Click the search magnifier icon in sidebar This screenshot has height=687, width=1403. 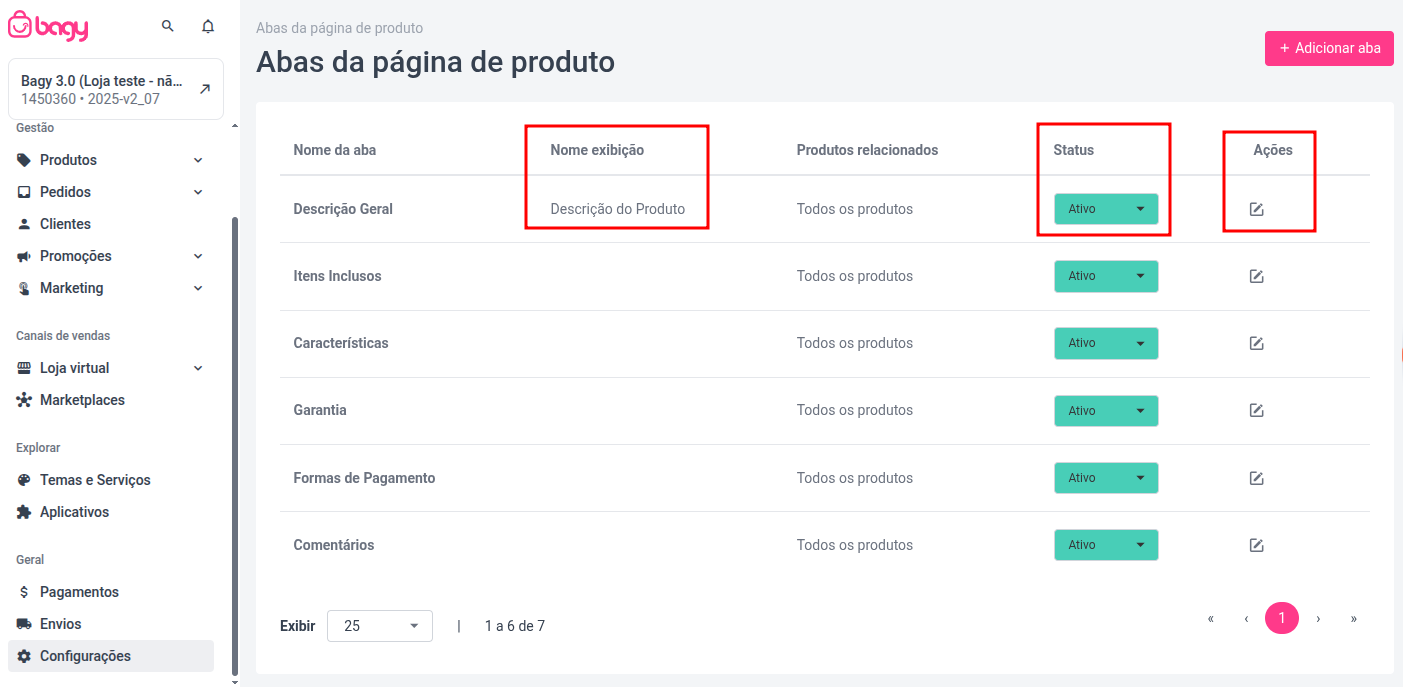[x=167, y=26]
